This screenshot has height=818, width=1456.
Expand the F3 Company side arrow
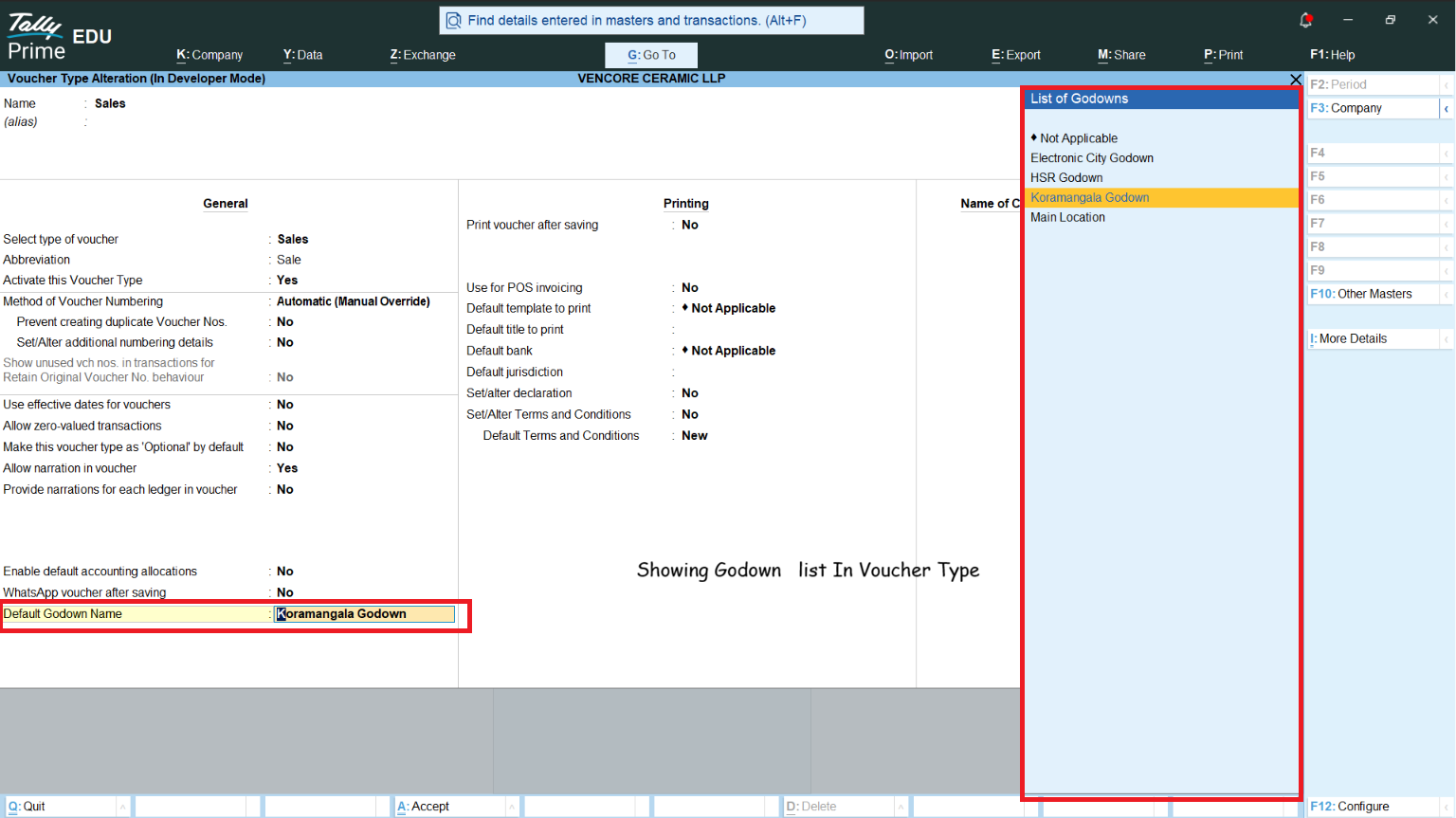coord(1447,108)
